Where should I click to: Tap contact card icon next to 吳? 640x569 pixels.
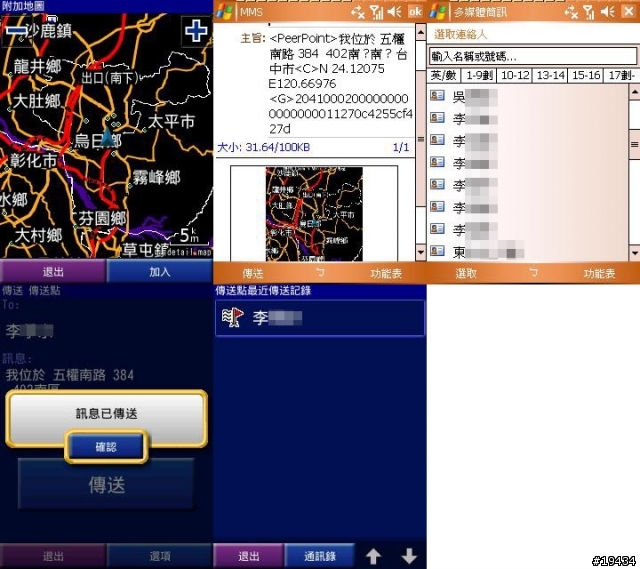437,96
